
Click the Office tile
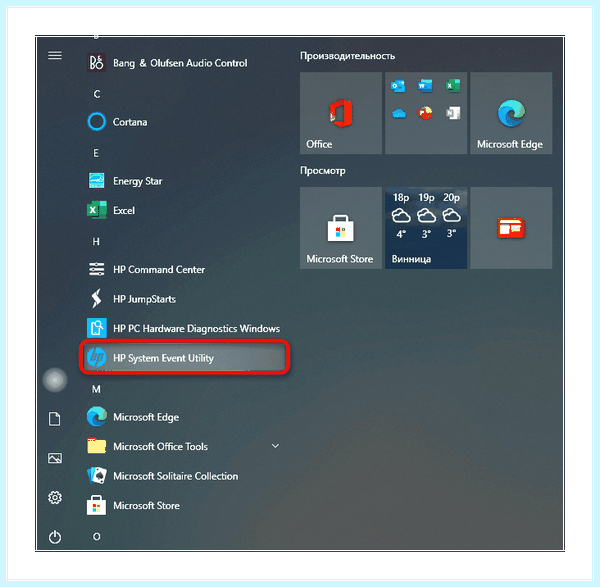[341, 113]
